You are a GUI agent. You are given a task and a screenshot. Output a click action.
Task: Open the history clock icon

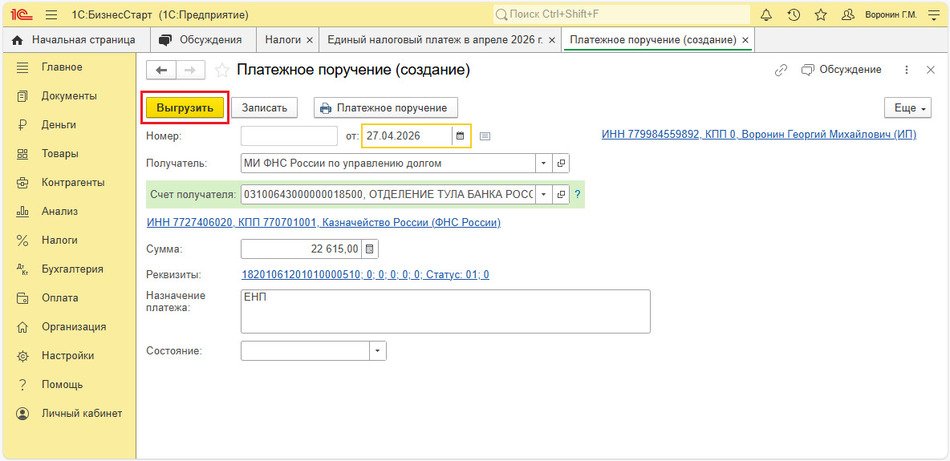(794, 15)
